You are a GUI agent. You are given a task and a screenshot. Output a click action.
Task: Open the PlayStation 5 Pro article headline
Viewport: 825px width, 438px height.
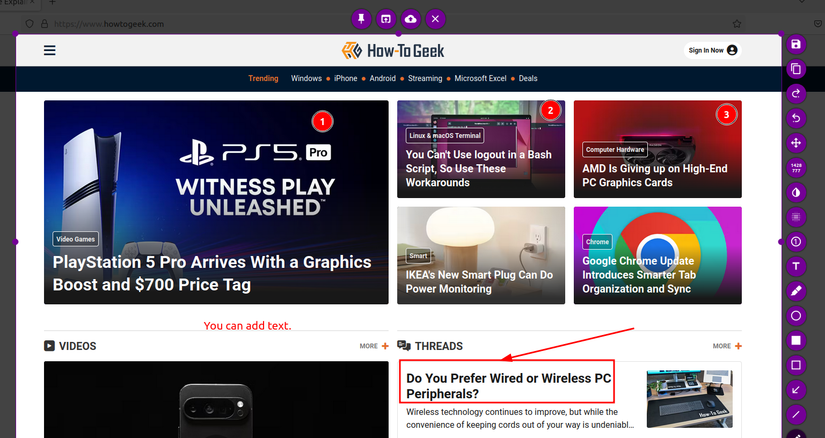coord(212,273)
